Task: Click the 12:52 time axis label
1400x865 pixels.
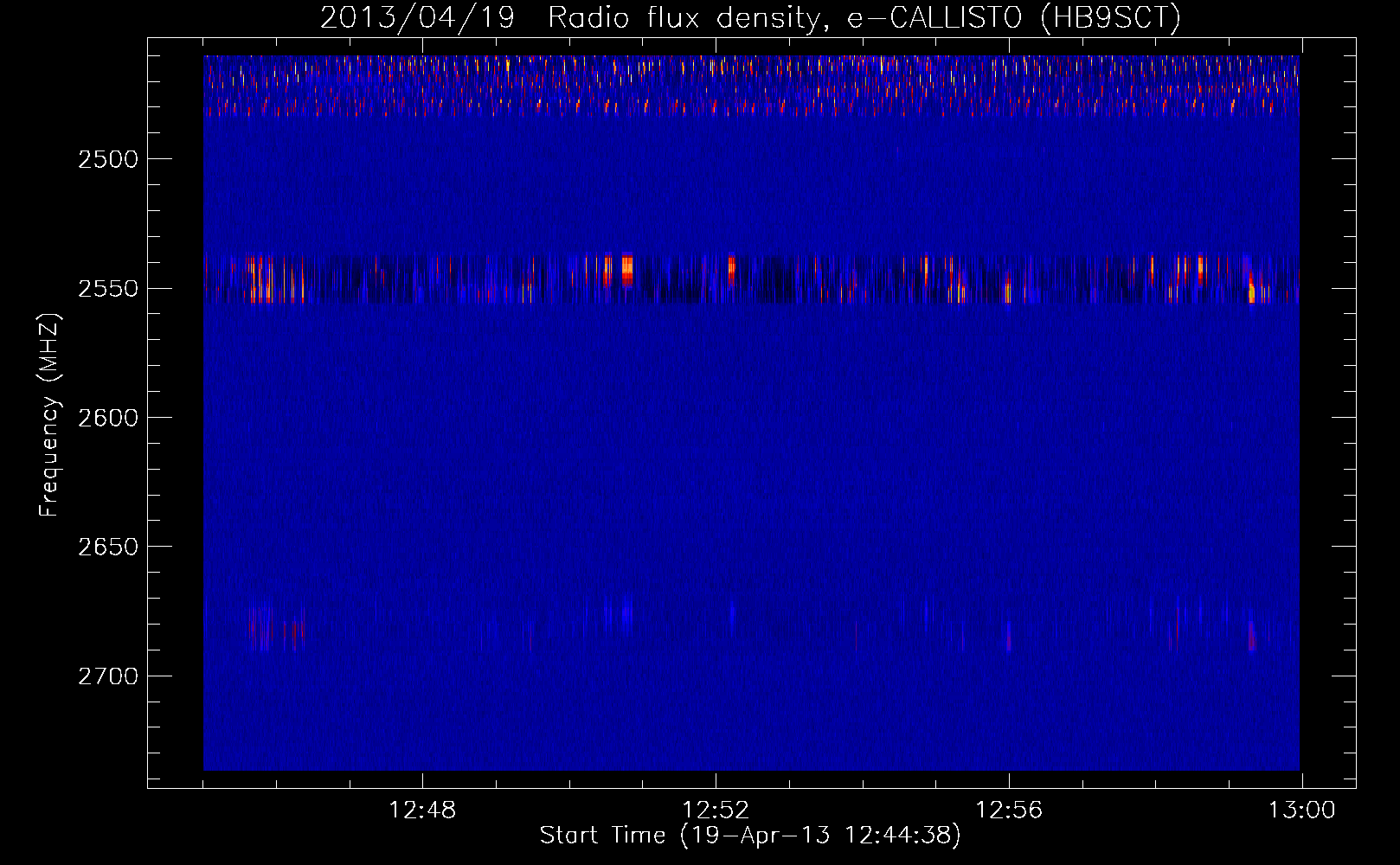Action: click(x=716, y=811)
